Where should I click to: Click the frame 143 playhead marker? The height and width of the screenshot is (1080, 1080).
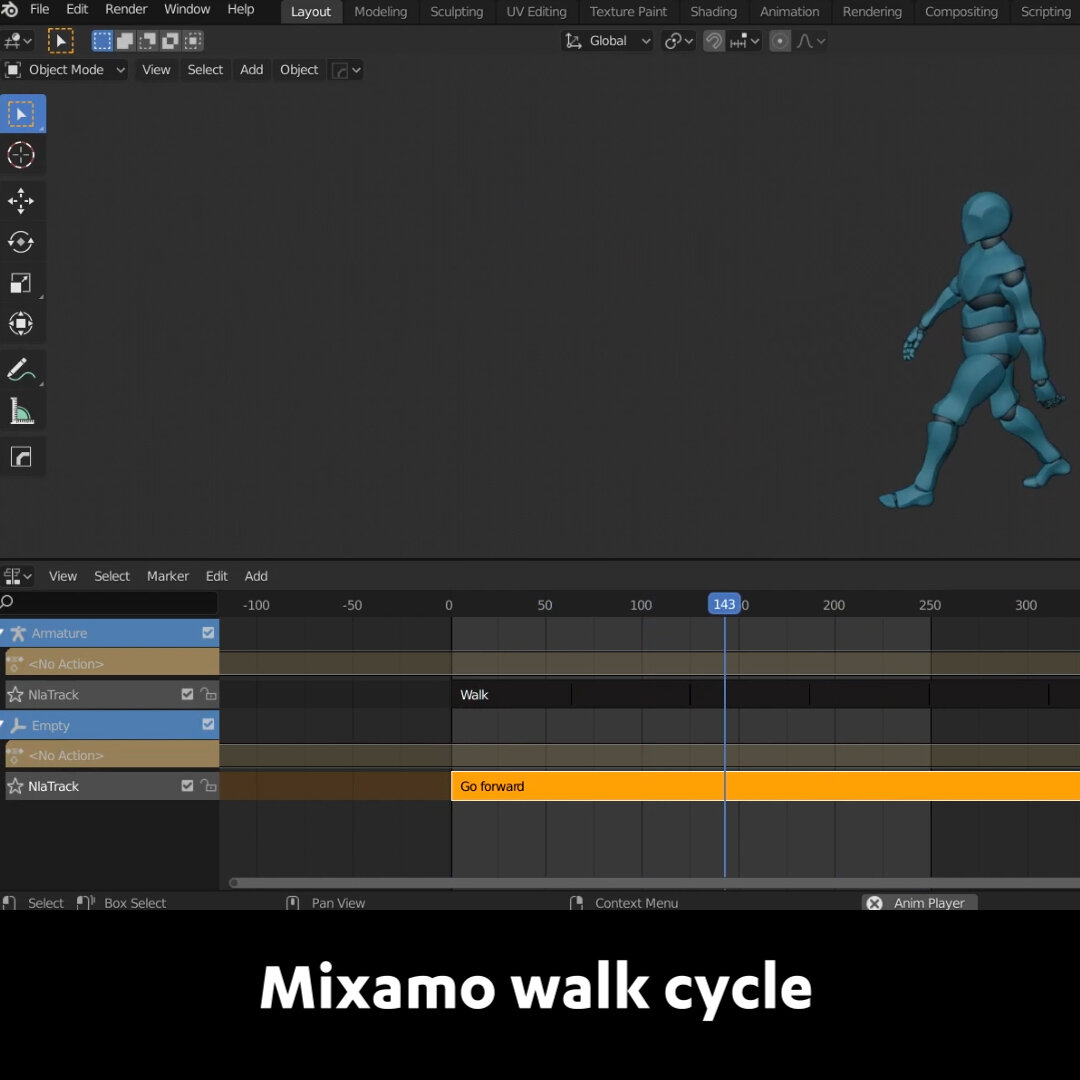[x=724, y=604]
